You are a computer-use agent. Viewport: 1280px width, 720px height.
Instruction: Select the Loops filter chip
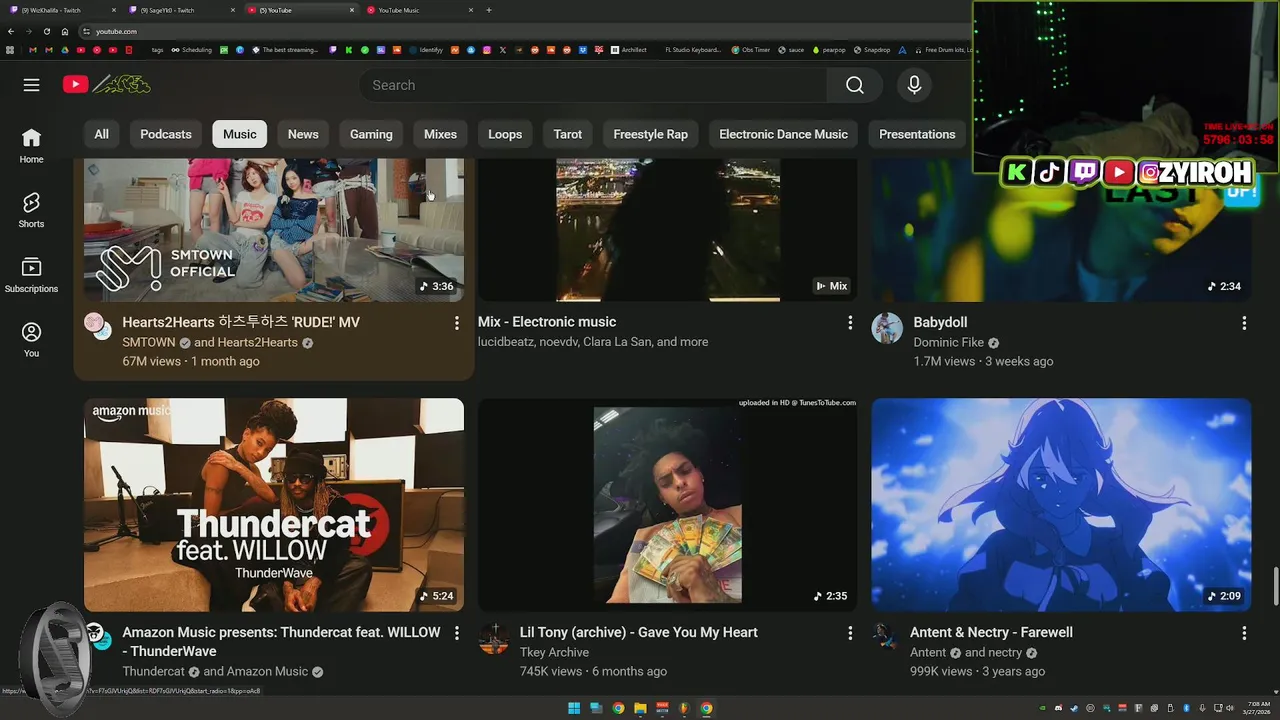[x=505, y=134]
